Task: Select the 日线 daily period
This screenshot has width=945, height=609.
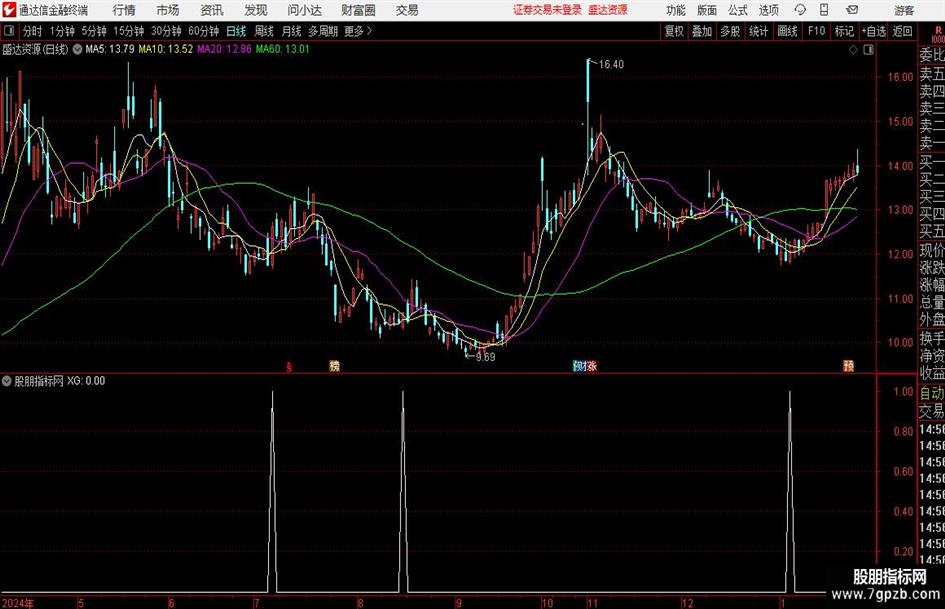Action: point(236,31)
